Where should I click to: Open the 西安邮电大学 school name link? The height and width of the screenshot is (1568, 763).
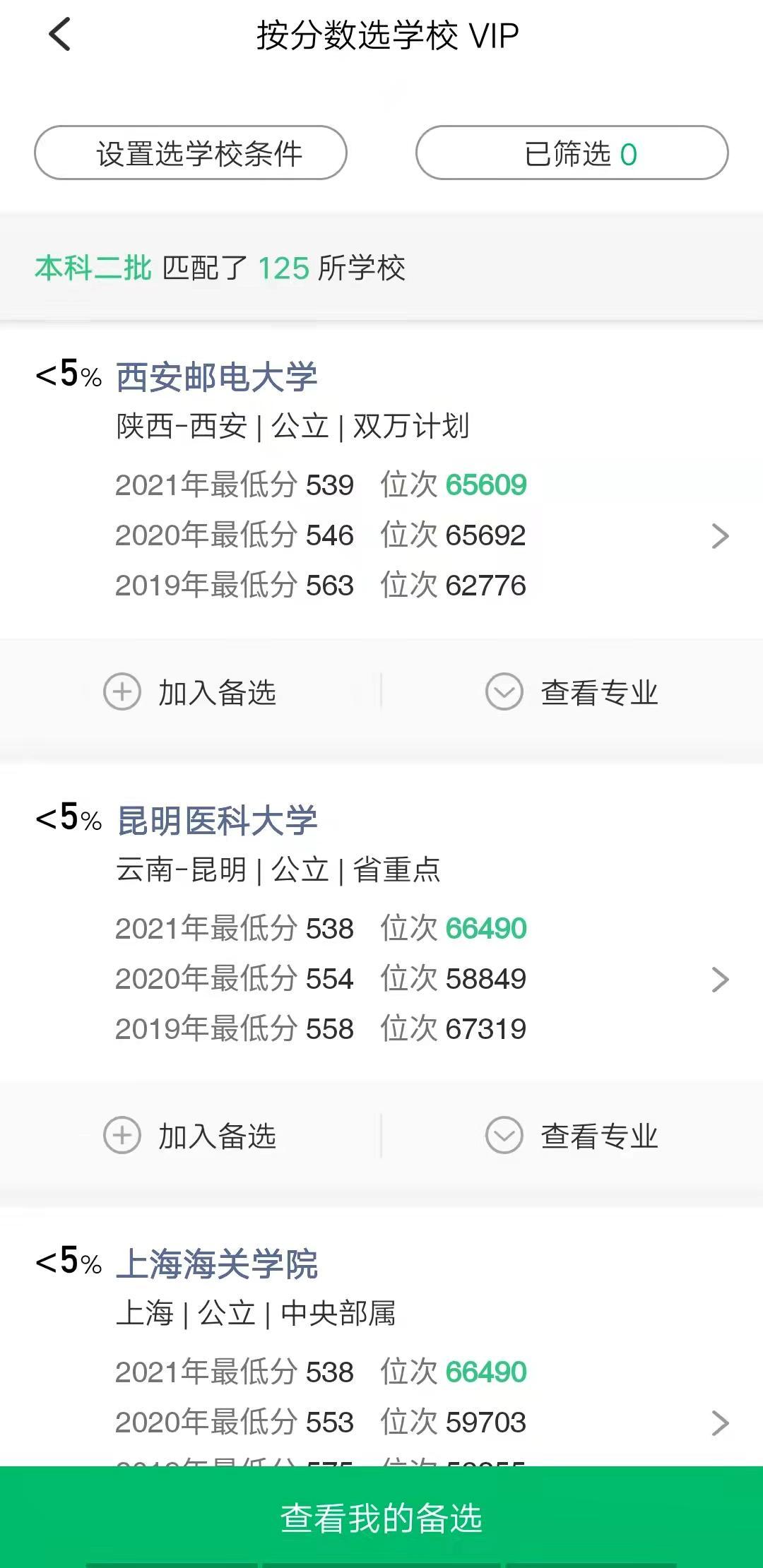(217, 376)
